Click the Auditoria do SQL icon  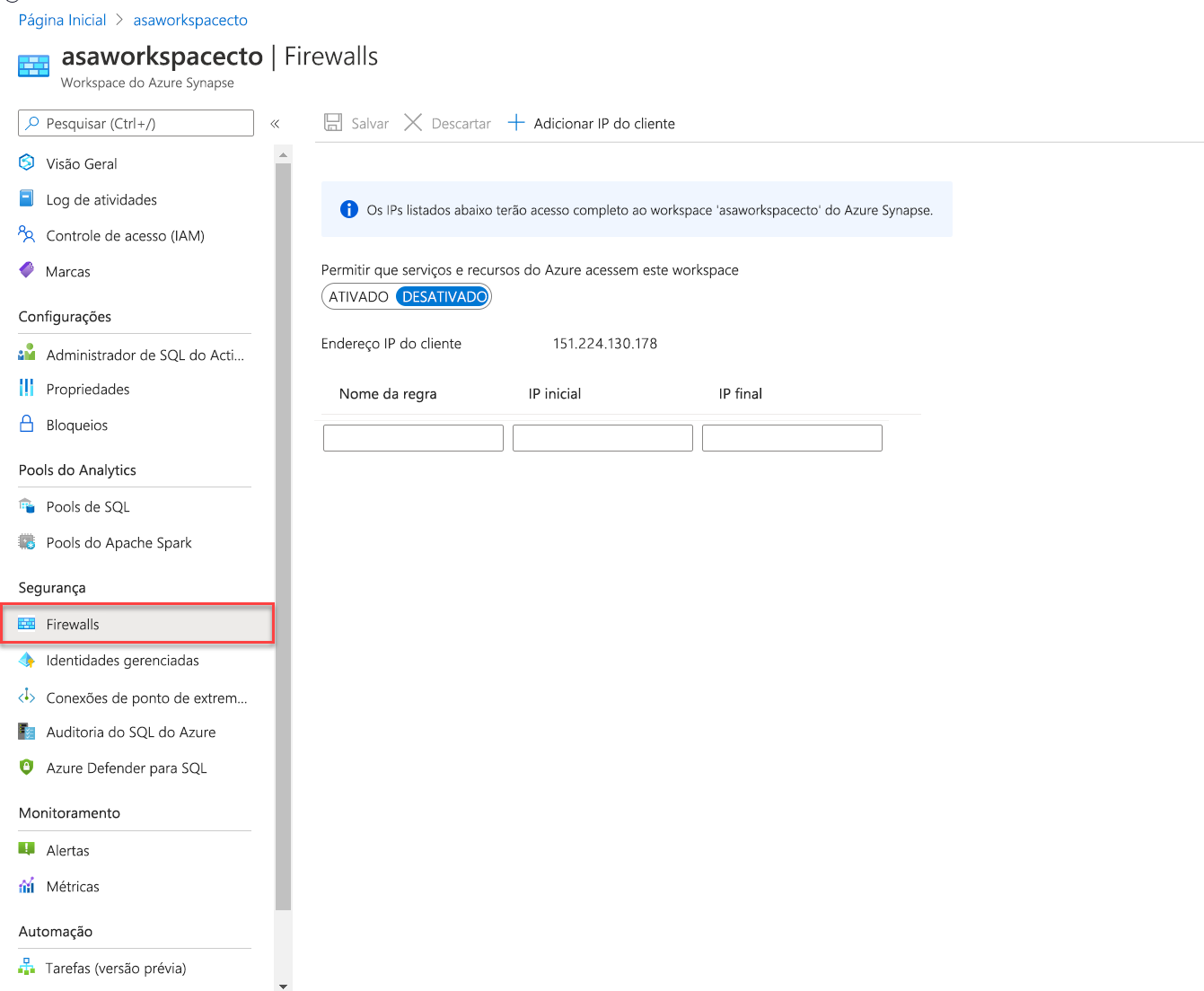point(27,732)
